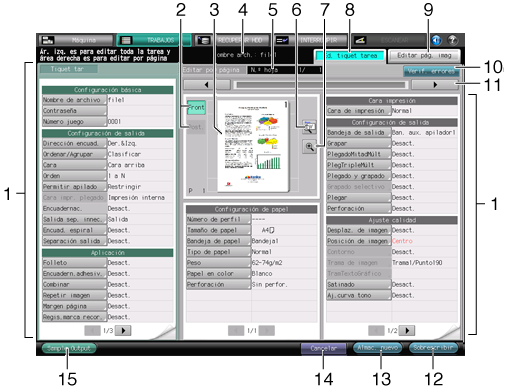This screenshot has height=392, width=505.
Task: Go to previous sheet with left arrow
Action: (x=207, y=85)
